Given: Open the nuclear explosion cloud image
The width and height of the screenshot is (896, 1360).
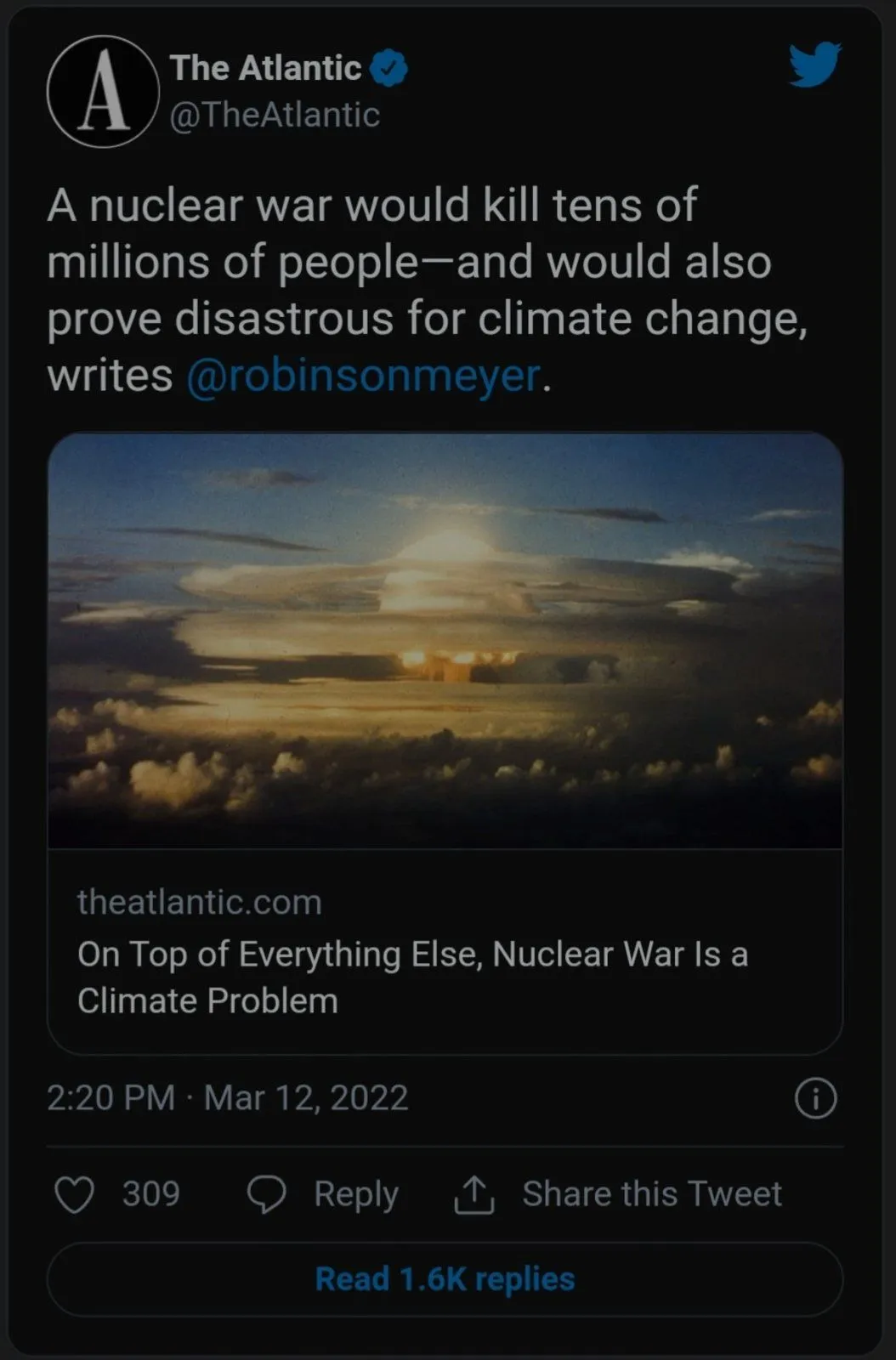Looking at the screenshot, I should pyautogui.click(x=445, y=639).
